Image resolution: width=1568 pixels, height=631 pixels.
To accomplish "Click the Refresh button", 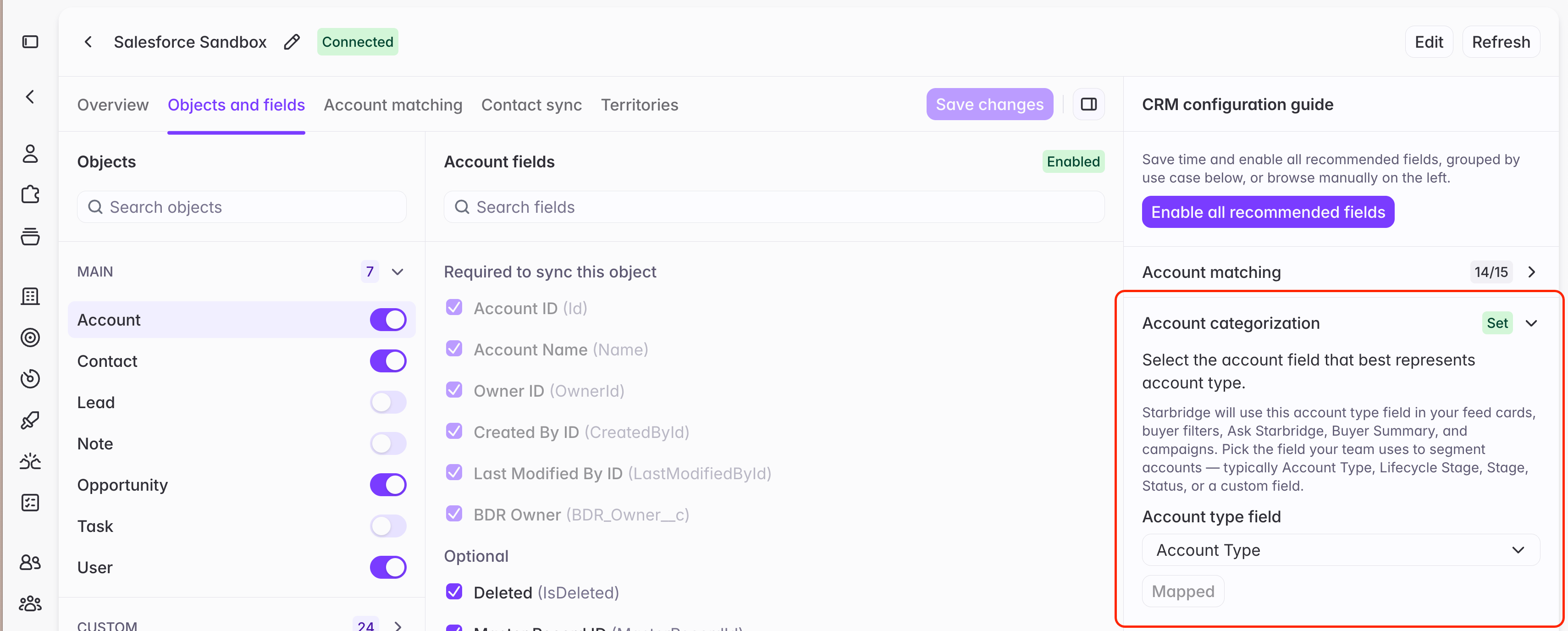I will pos(1501,42).
